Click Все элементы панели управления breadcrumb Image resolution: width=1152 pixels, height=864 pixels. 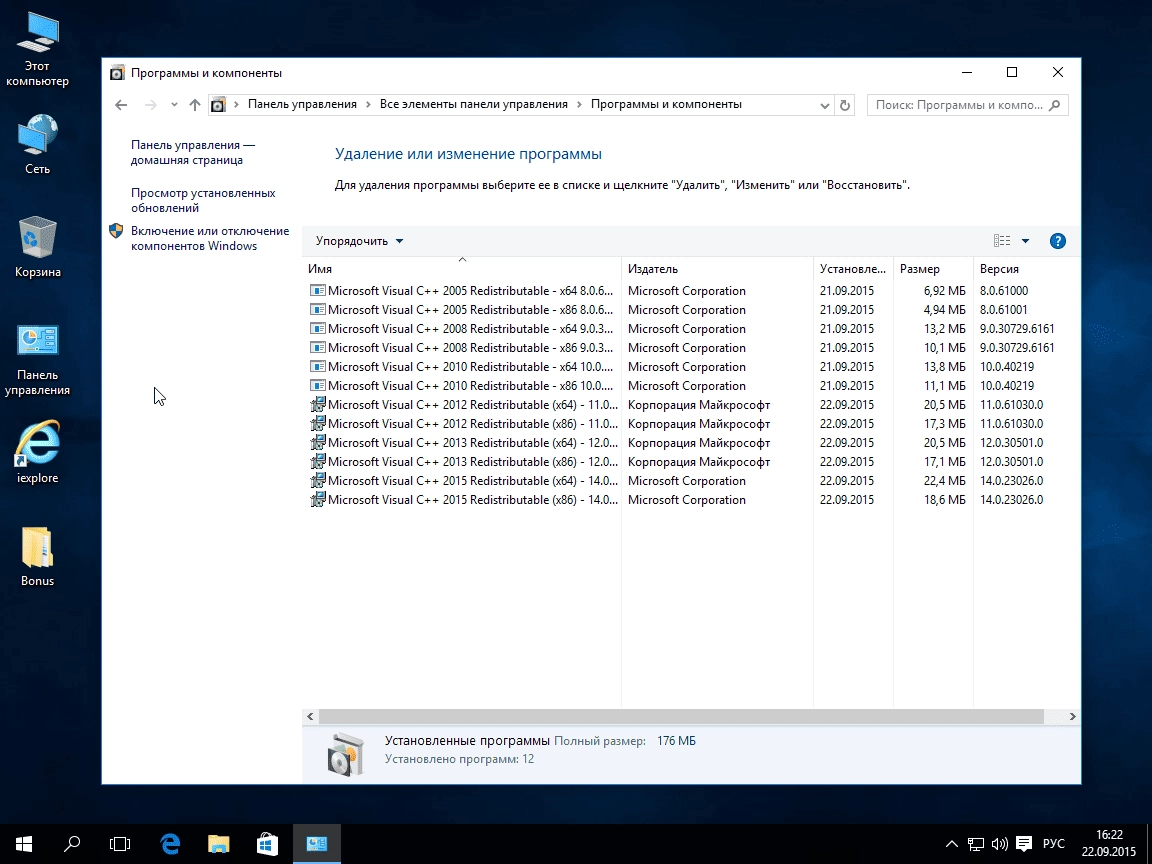474,104
